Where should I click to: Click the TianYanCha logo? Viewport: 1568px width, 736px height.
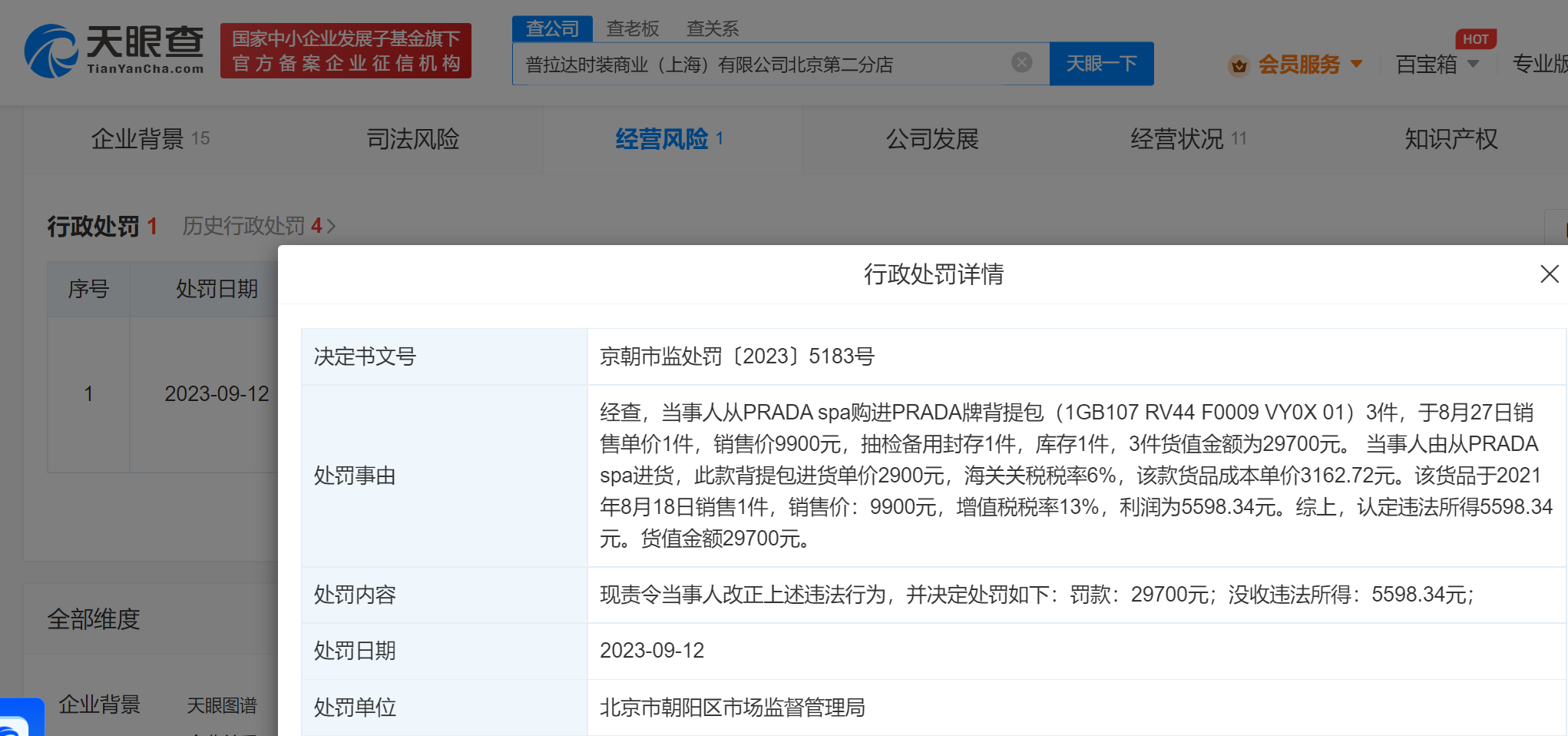point(114,51)
